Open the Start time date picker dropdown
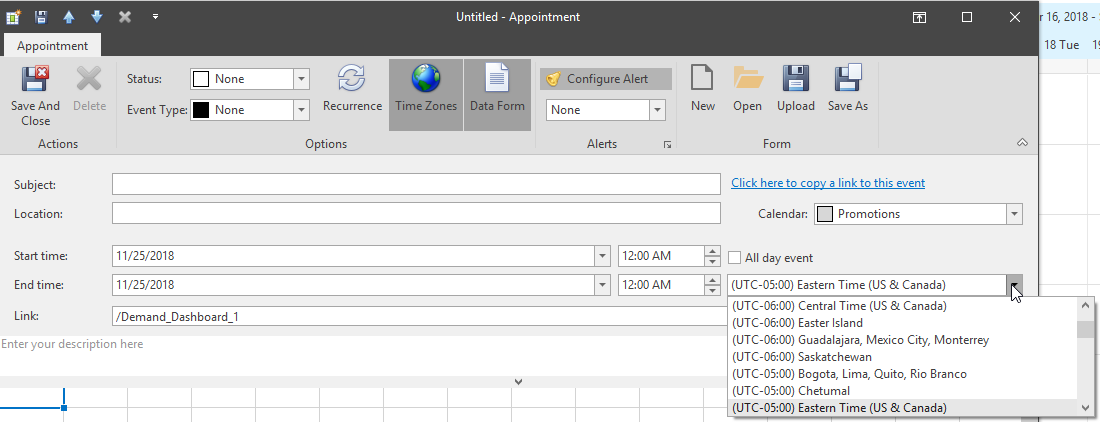The height and width of the screenshot is (422, 1100). (x=603, y=257)
